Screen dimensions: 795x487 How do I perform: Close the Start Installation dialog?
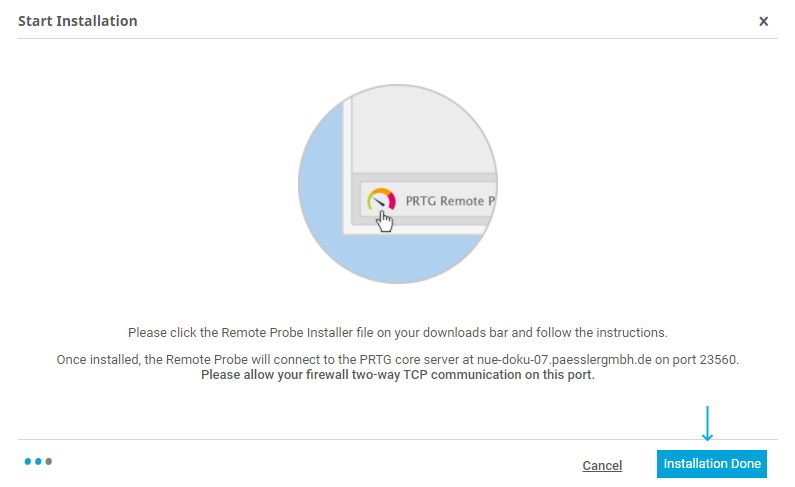click(764, 21)
